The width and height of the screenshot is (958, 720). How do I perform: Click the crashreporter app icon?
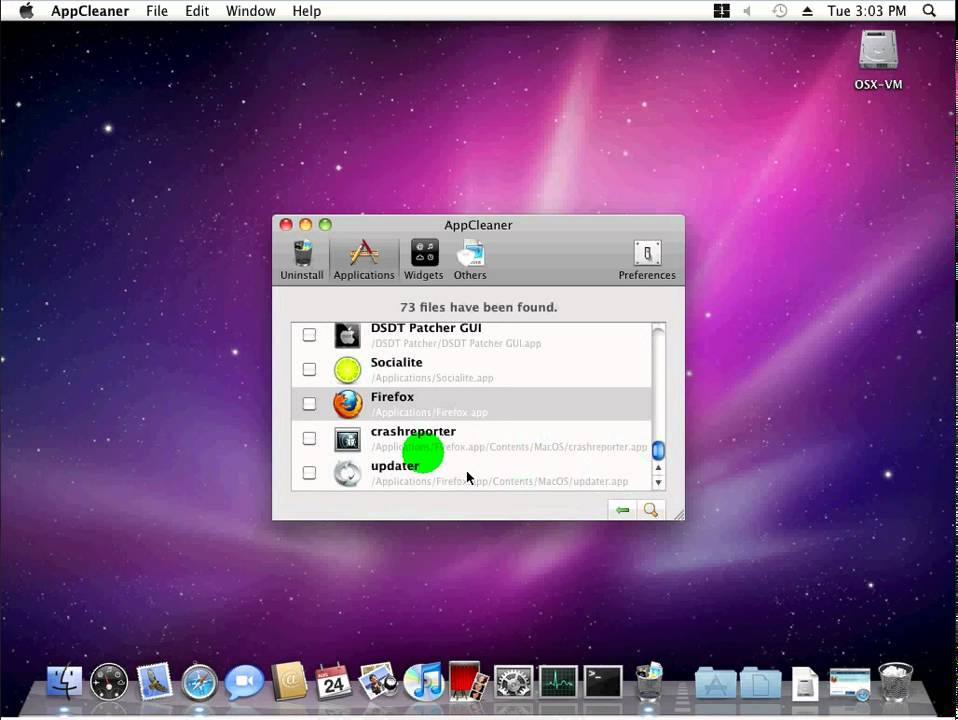347,439
